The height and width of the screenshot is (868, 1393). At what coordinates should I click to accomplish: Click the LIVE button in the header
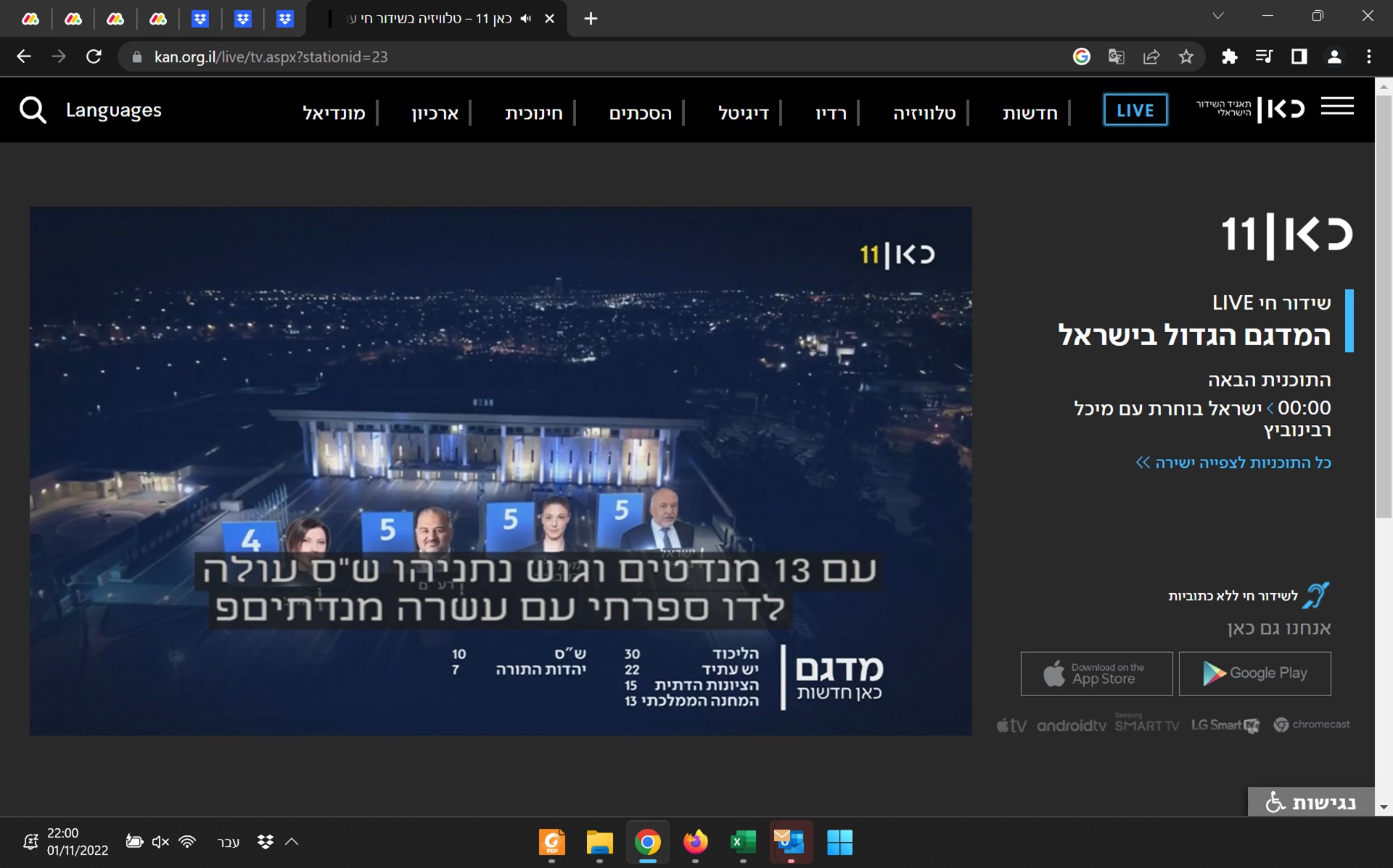(1135, 110)
